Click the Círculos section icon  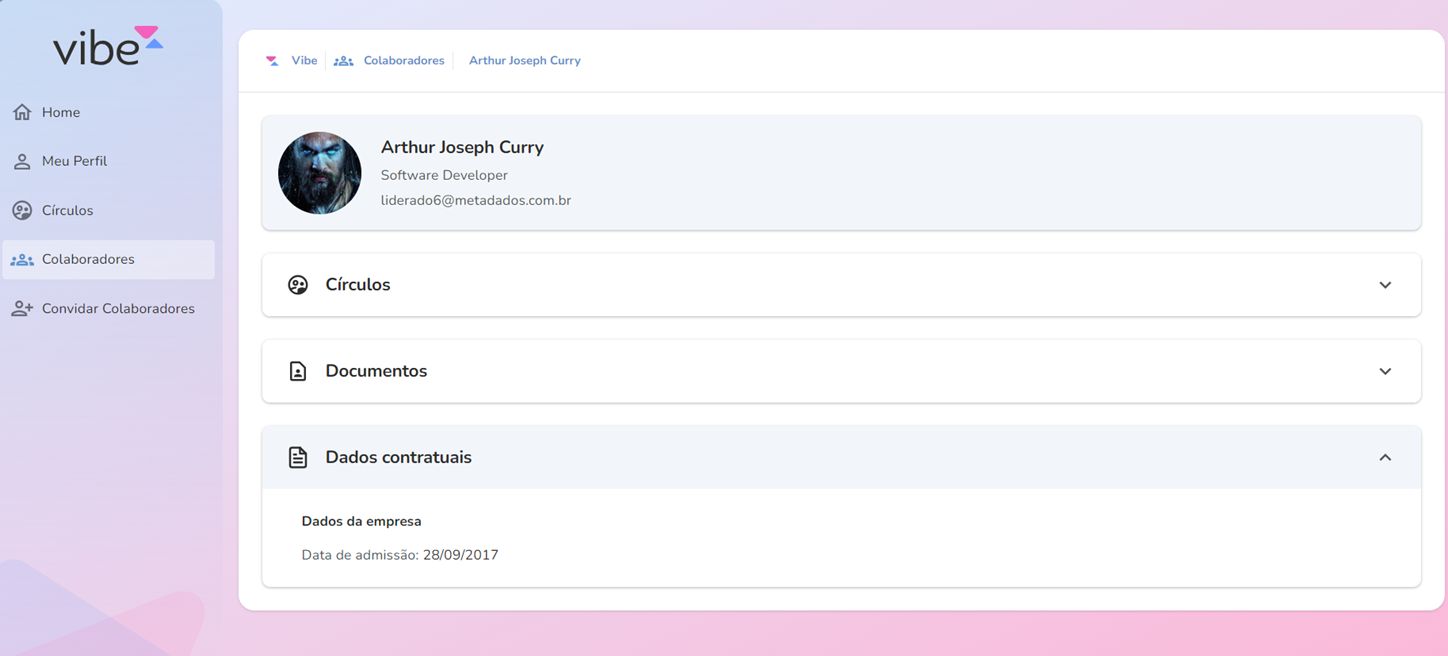point(298,285)
